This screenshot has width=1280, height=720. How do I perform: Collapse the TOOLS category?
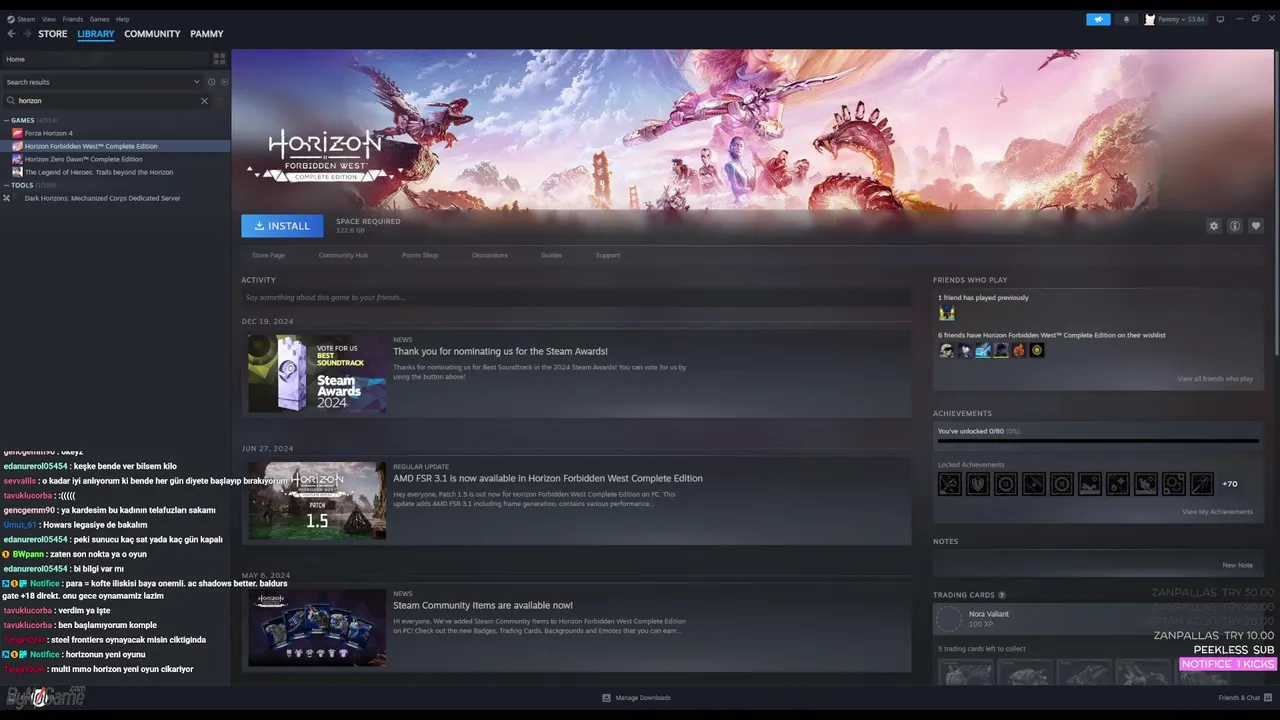point(6,185)
